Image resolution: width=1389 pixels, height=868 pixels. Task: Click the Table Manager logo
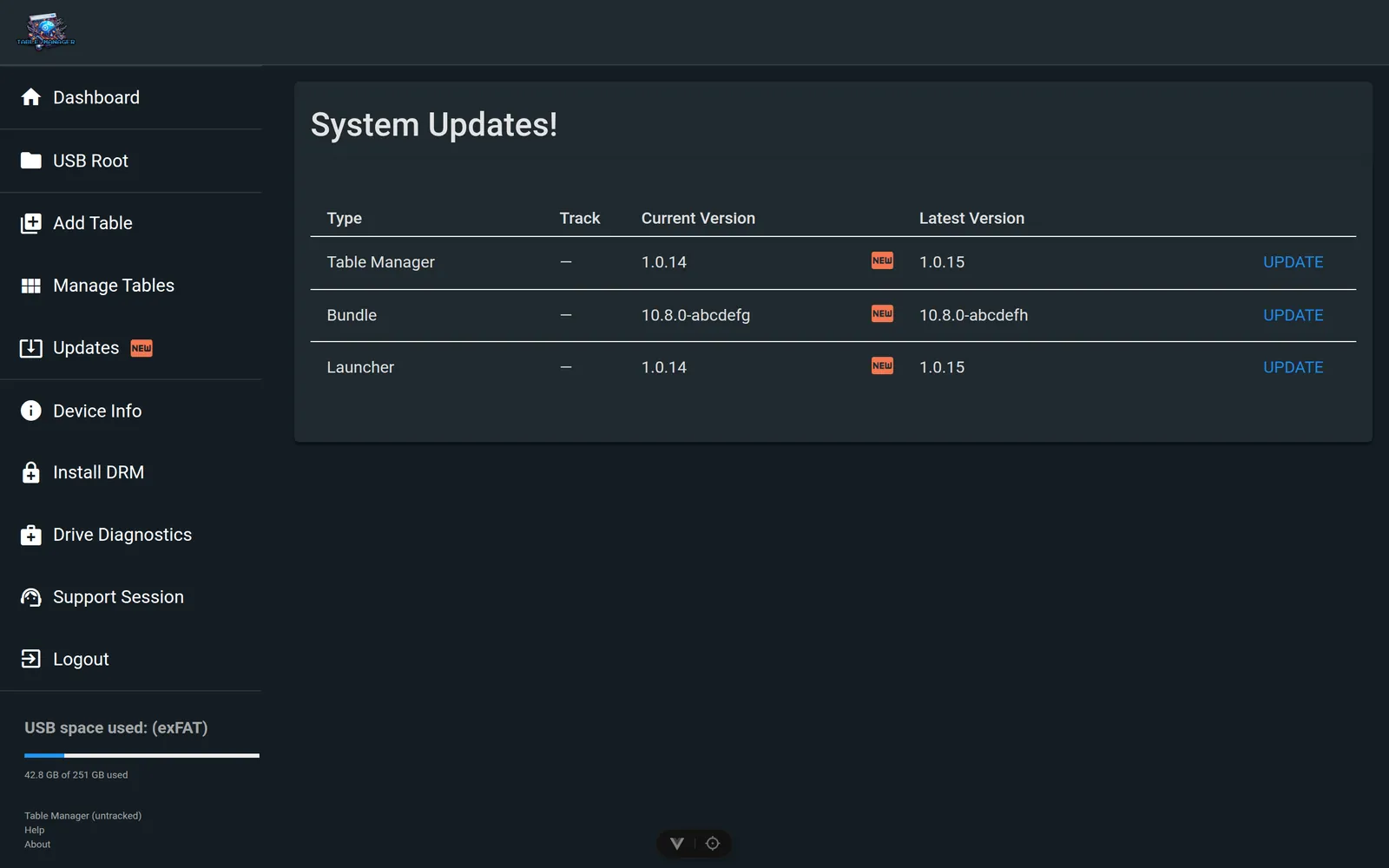46,32
